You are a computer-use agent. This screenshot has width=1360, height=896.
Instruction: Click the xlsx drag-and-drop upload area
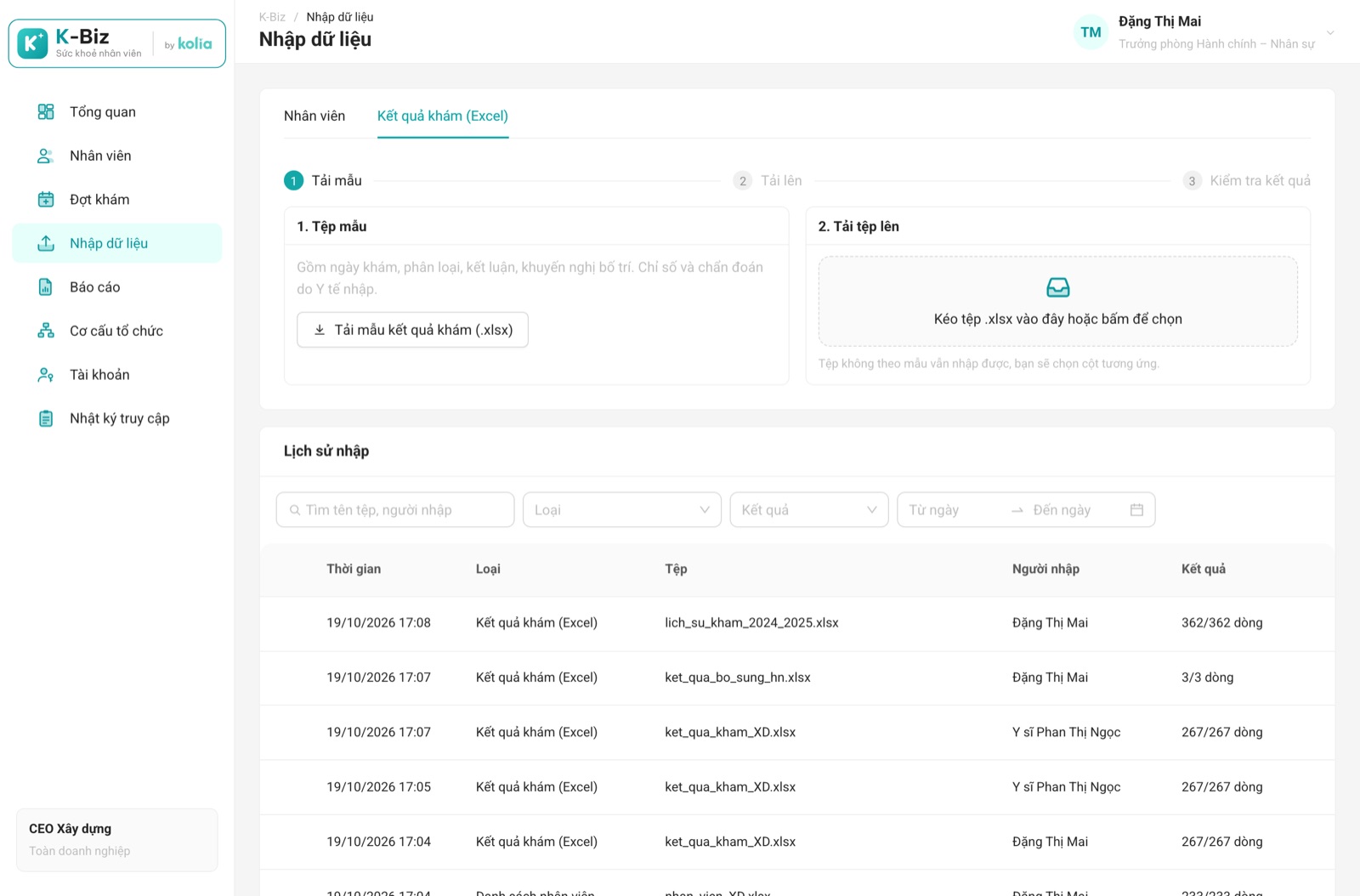tap(1057, 302)
